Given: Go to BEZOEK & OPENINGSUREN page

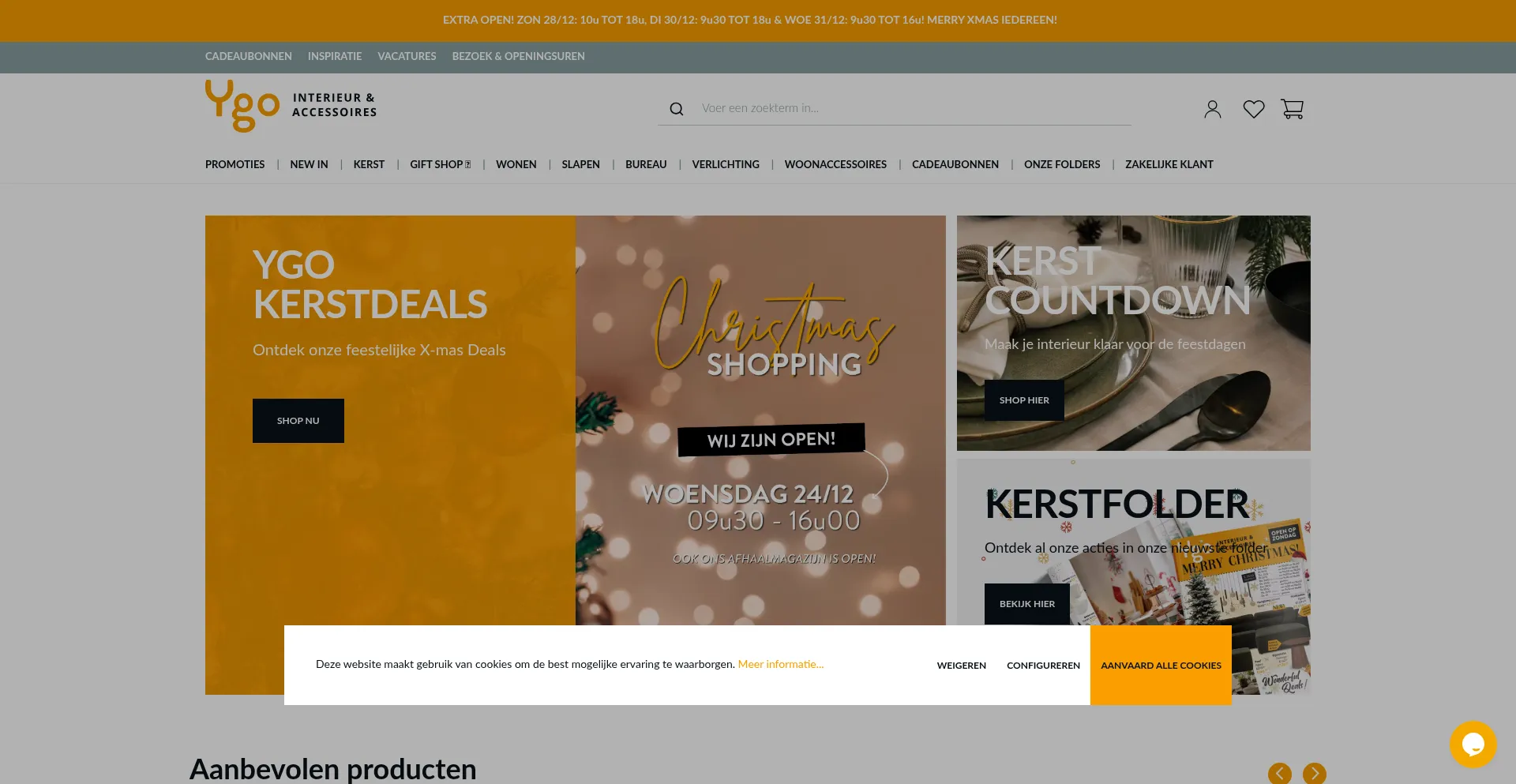Looking at the screenshot, I should pyautogui.click(x=518, y=56).
